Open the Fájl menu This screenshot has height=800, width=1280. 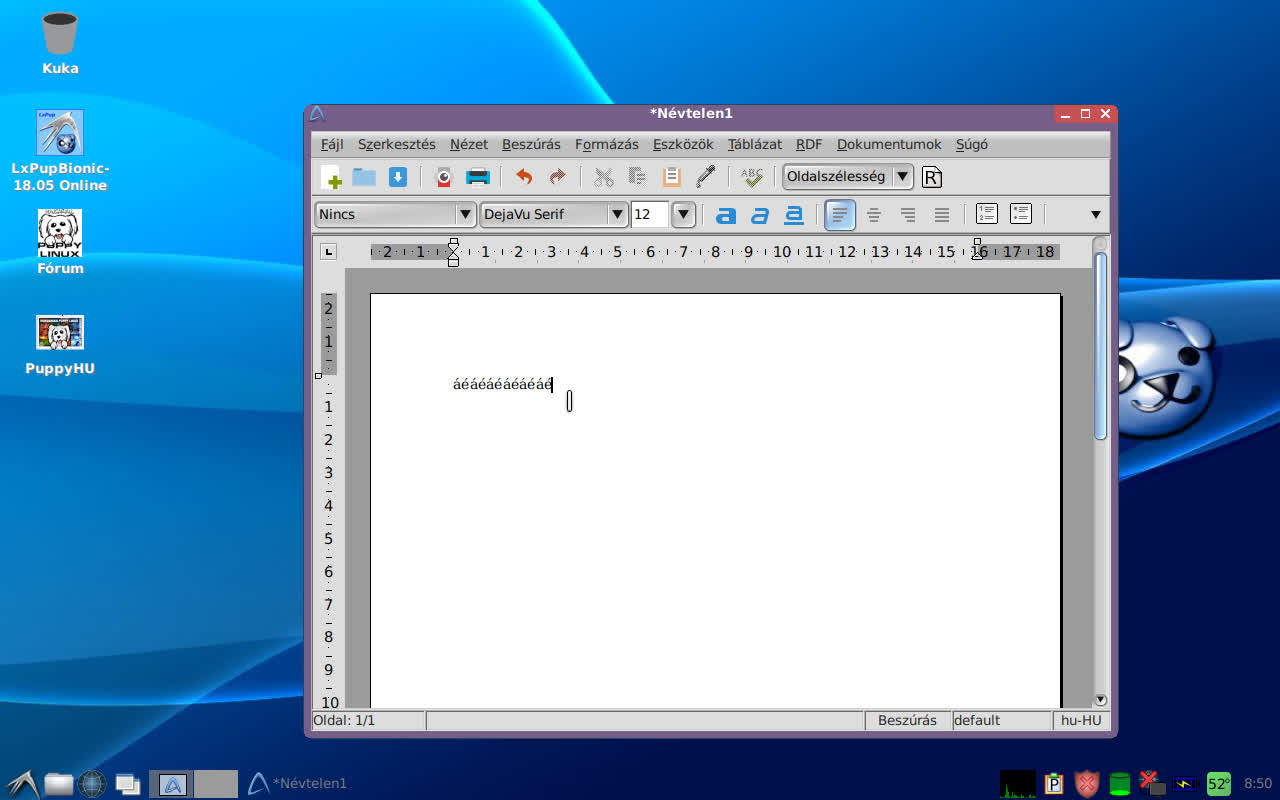tap(332, 144)
